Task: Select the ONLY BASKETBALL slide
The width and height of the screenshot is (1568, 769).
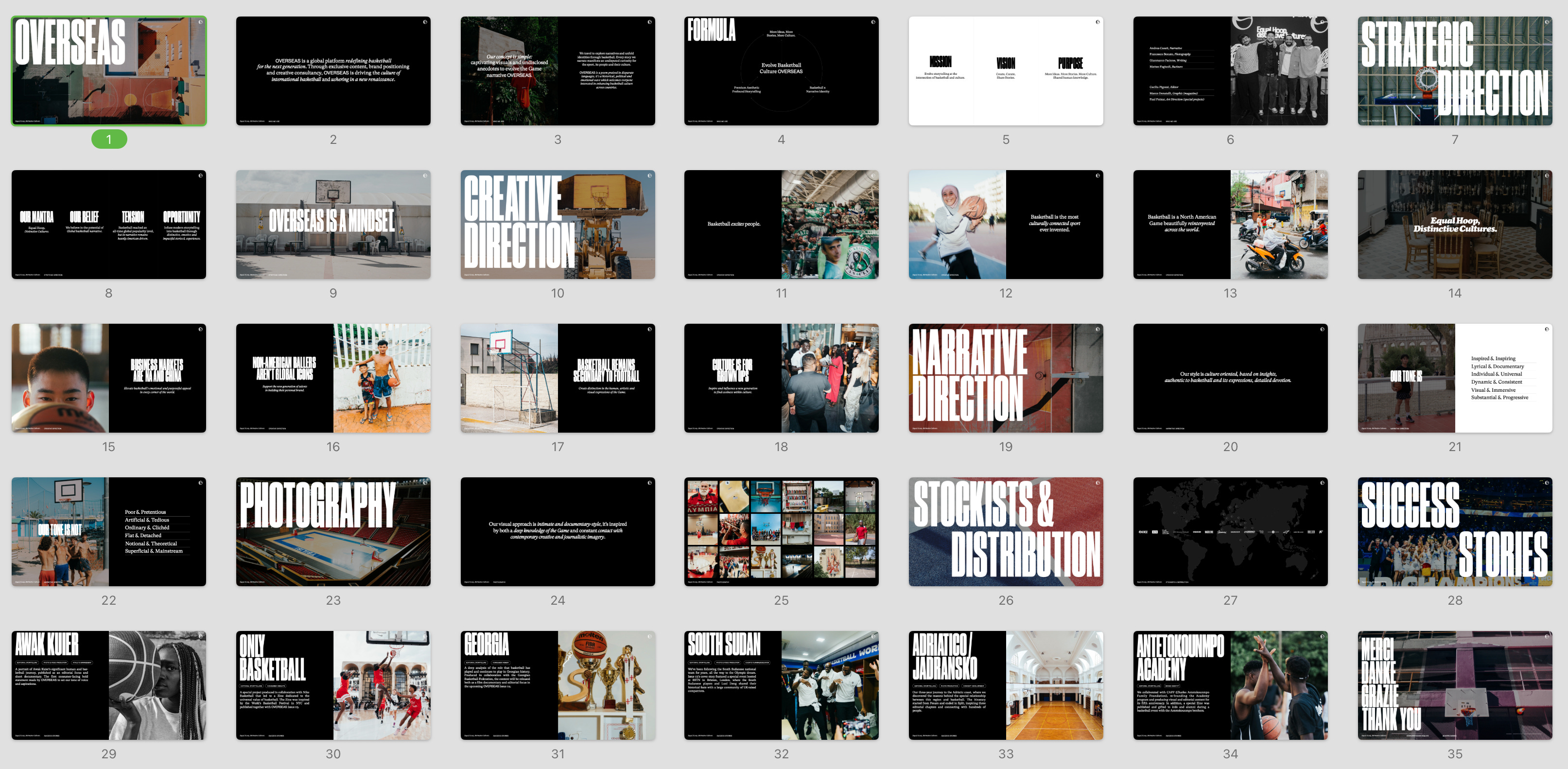Action: [333, 685]
